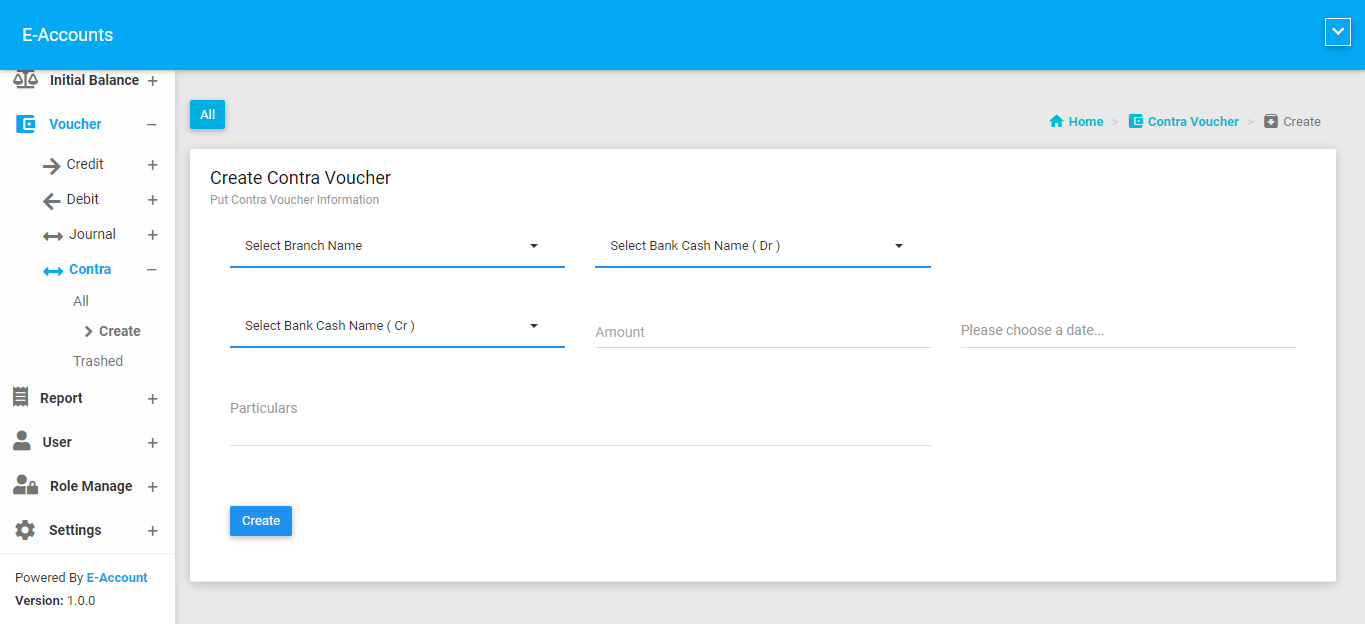This screenshot has height=624, width=1365.
Task: Open Trashed contra vouchers list
Action: pos(98,361)
